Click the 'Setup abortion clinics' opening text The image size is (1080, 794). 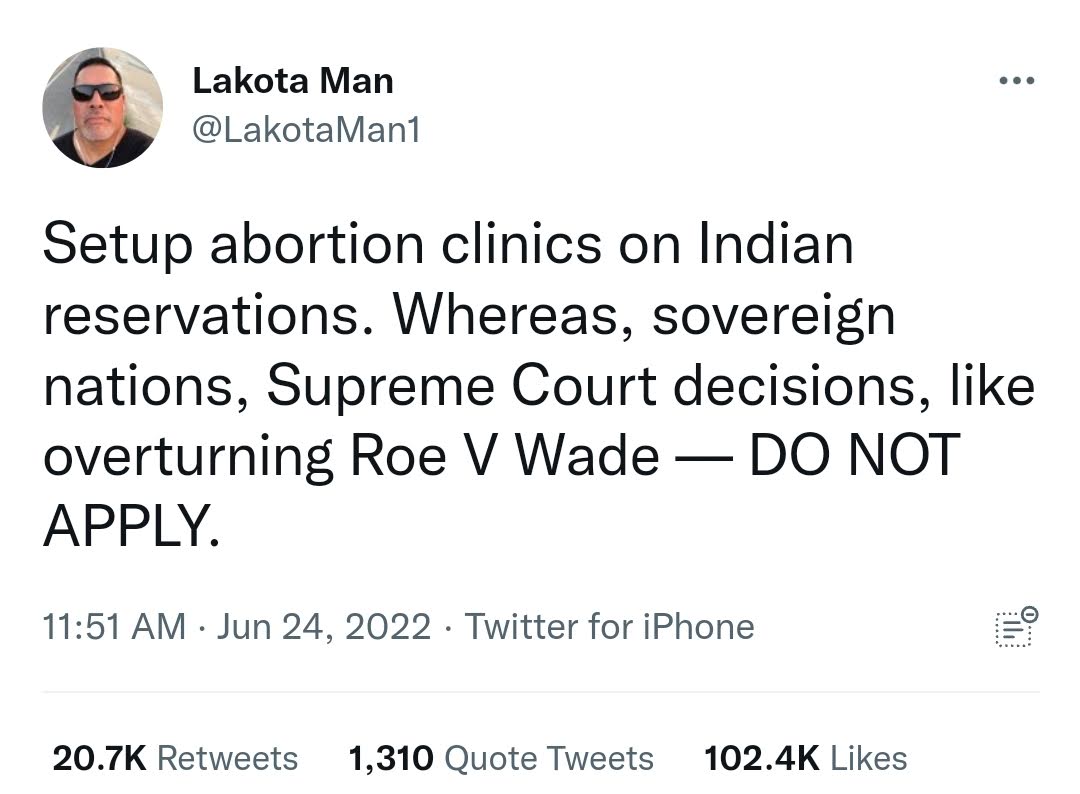pos(322,244)
